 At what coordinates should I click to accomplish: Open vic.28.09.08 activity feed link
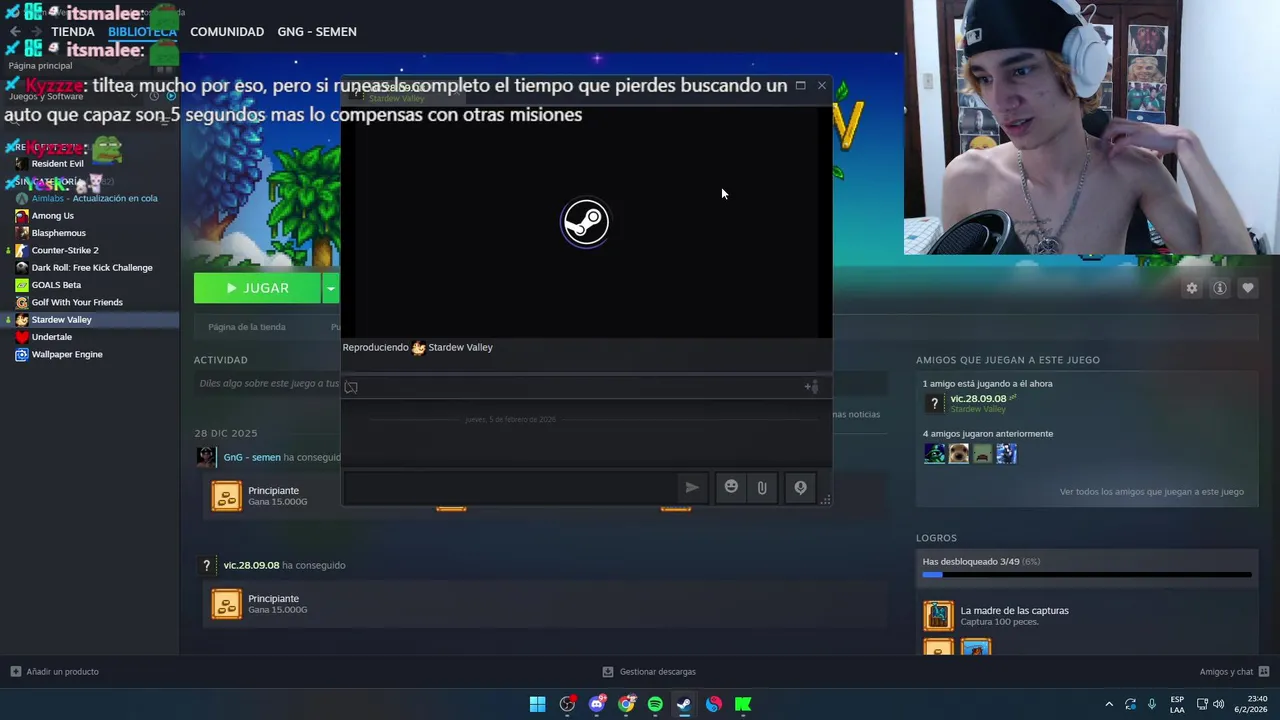pyautogui.click(x=251, y=565)
